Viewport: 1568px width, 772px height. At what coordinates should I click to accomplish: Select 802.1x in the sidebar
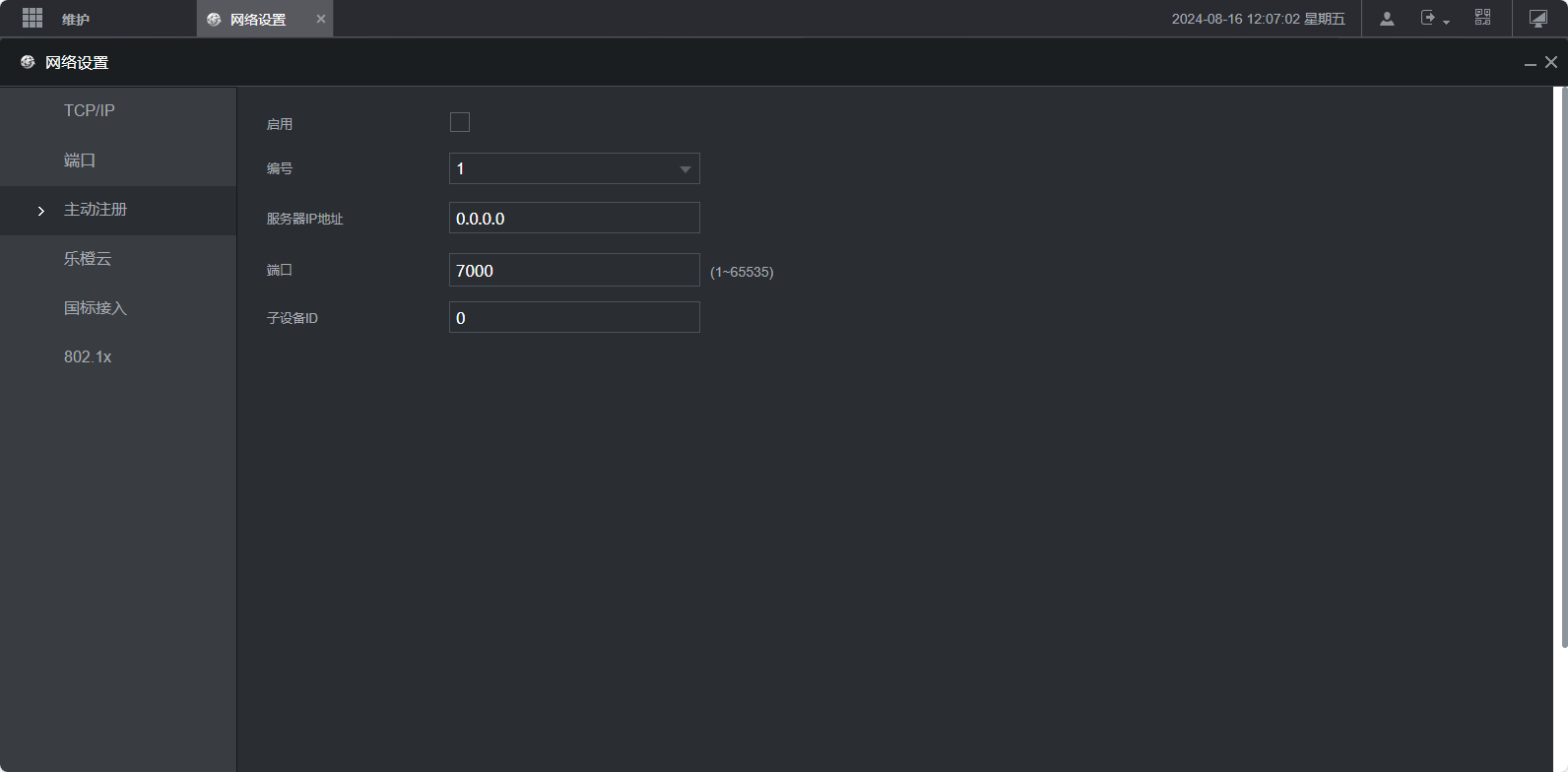(88, 356)
